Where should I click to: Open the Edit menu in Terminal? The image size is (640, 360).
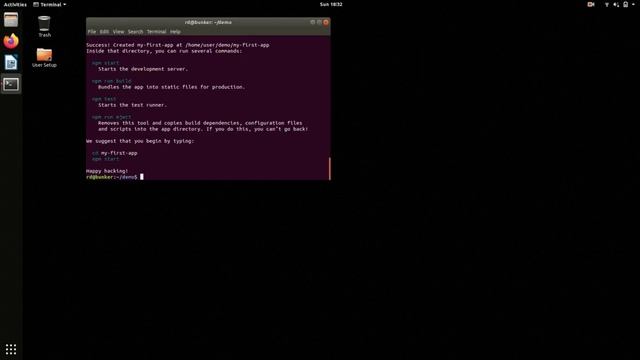coord(104,31)
